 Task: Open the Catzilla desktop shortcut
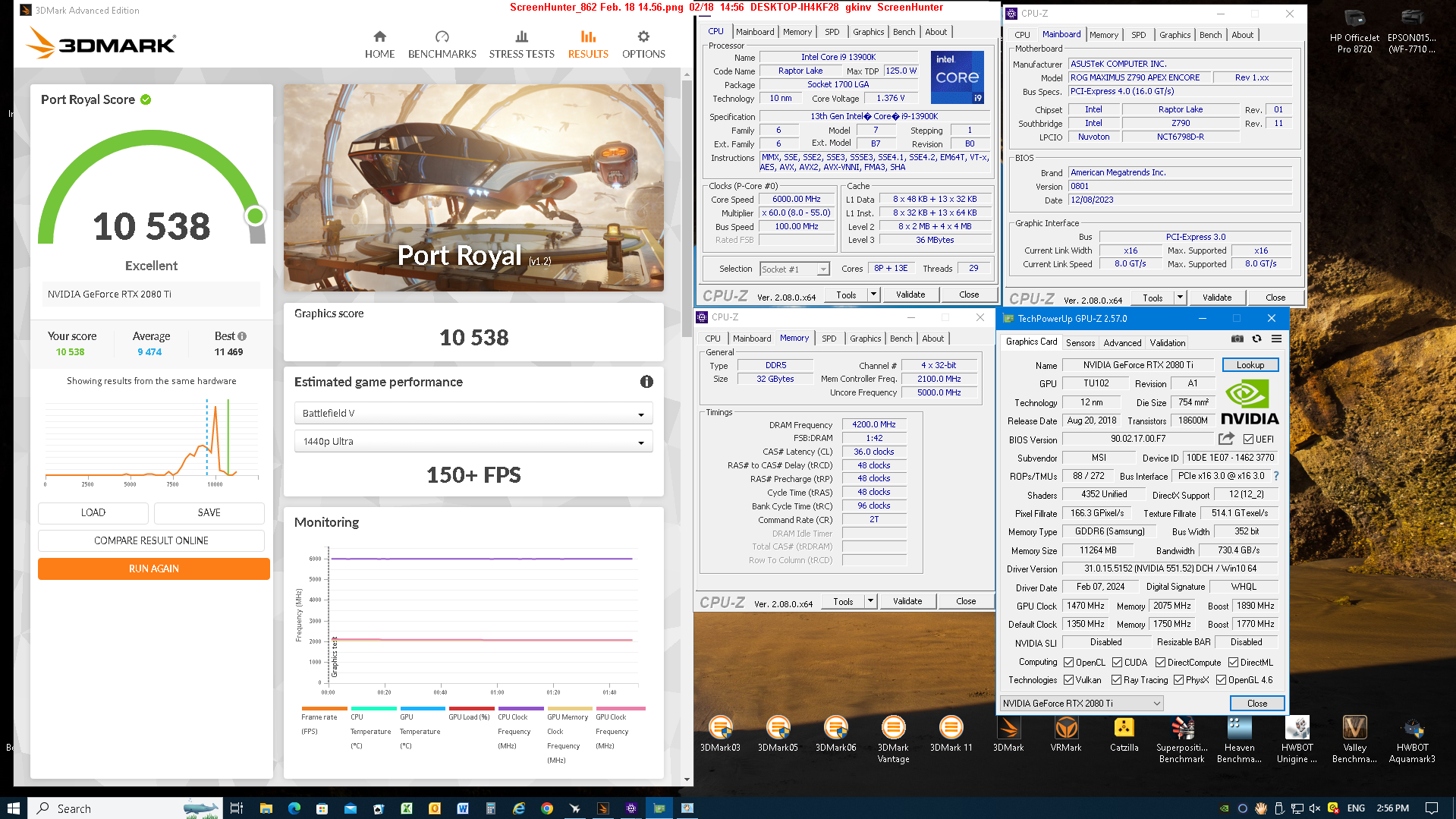pyautogui.click(x=1124, y=734)
